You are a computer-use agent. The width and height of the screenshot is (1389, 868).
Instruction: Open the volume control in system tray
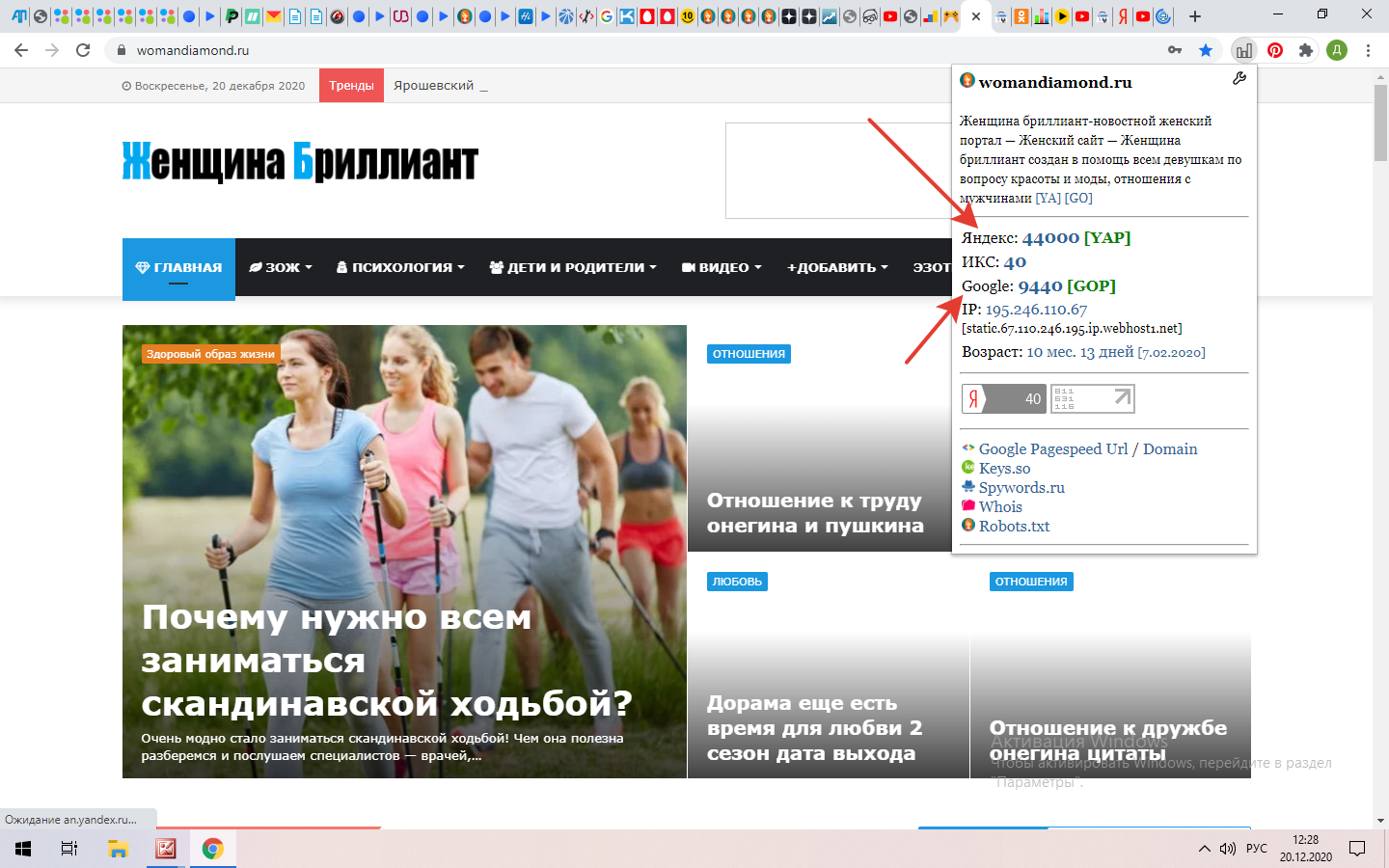tap(1228, 849)
